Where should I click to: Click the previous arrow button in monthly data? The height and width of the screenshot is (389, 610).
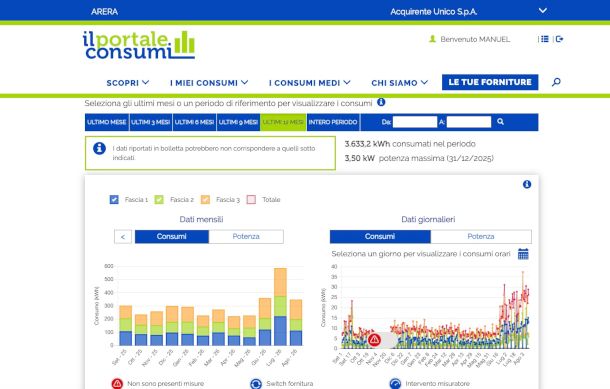[x=123, y=237]
